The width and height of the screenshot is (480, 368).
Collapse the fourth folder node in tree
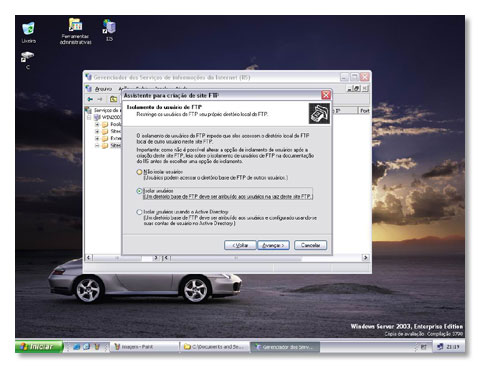pyautogui.click(x=97, y=146)
